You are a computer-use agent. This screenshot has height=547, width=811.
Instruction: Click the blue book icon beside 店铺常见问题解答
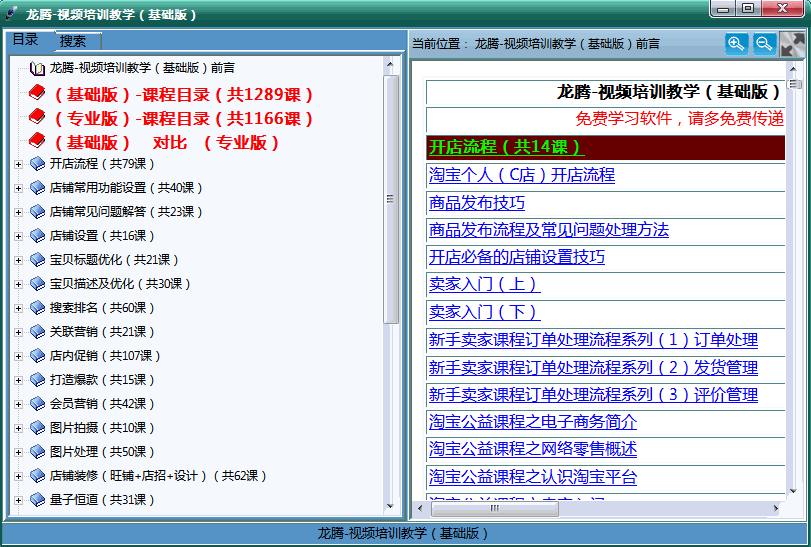click(x=37, y=212)
